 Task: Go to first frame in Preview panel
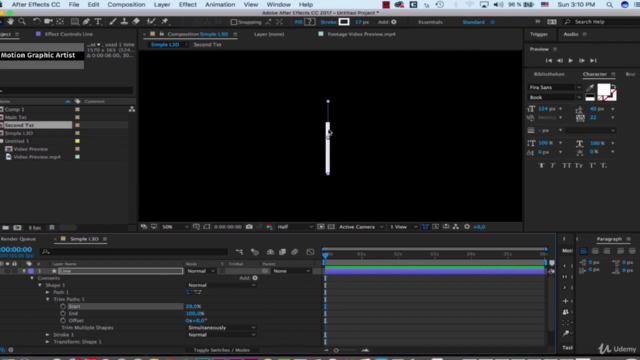click(x=549, y=60)
